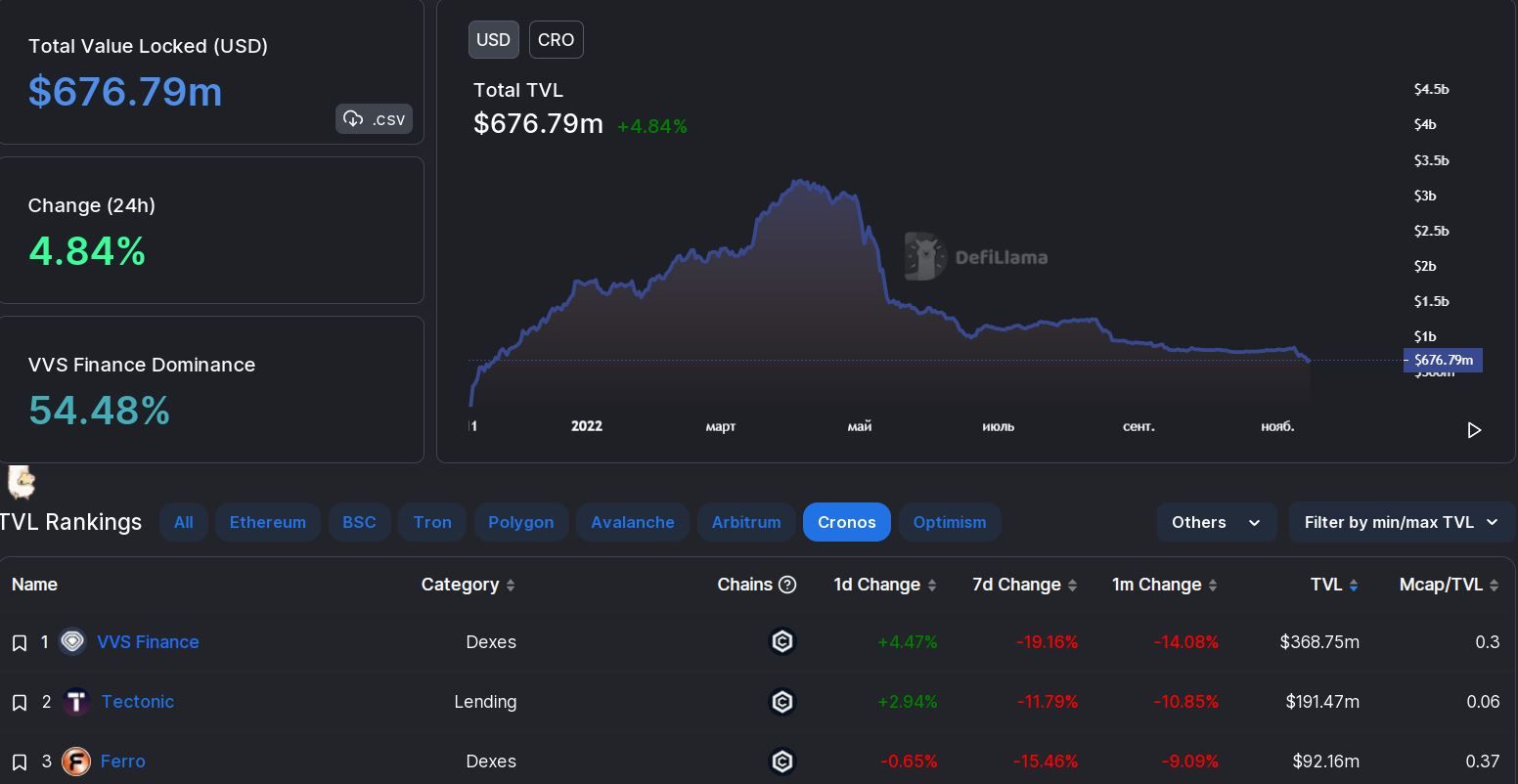1518x784 pixels.
Task: Click the play icon on the chart
Action: click(x=1474, y=430)
